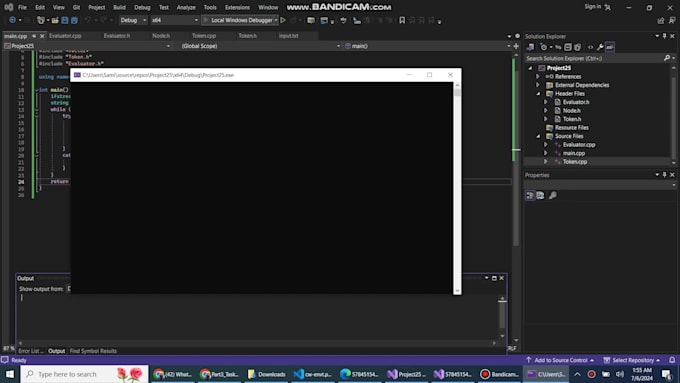Open Local Windows Debugger dropdown arrow

pos(276,20)
